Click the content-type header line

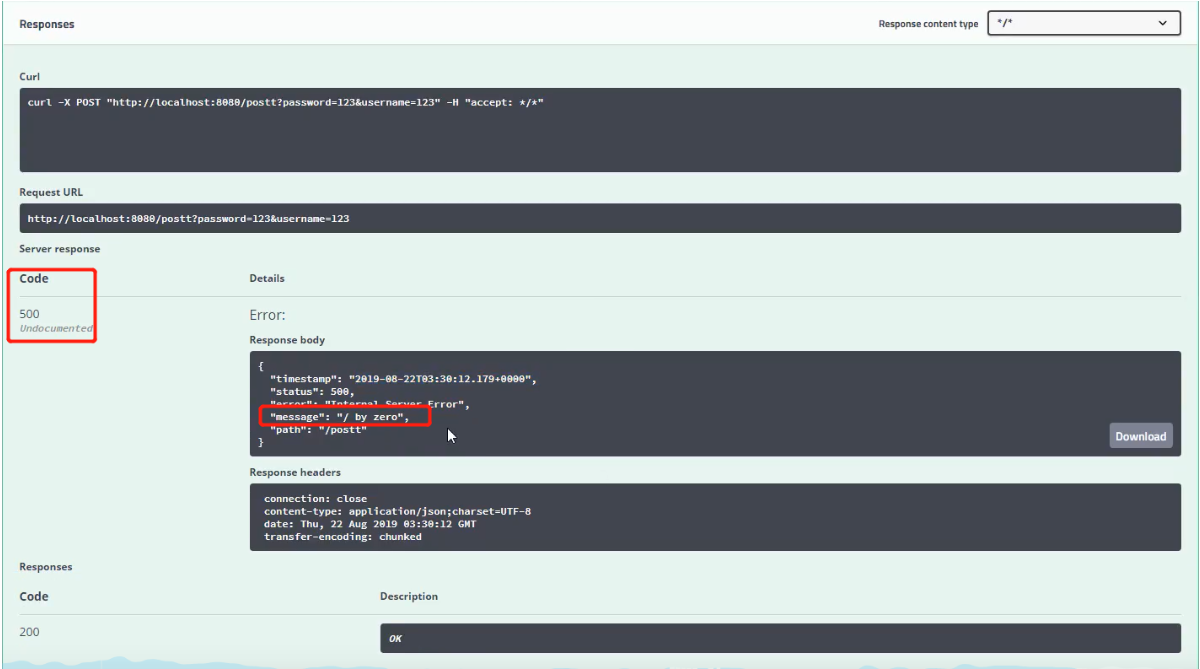click(x=397, y=511)
